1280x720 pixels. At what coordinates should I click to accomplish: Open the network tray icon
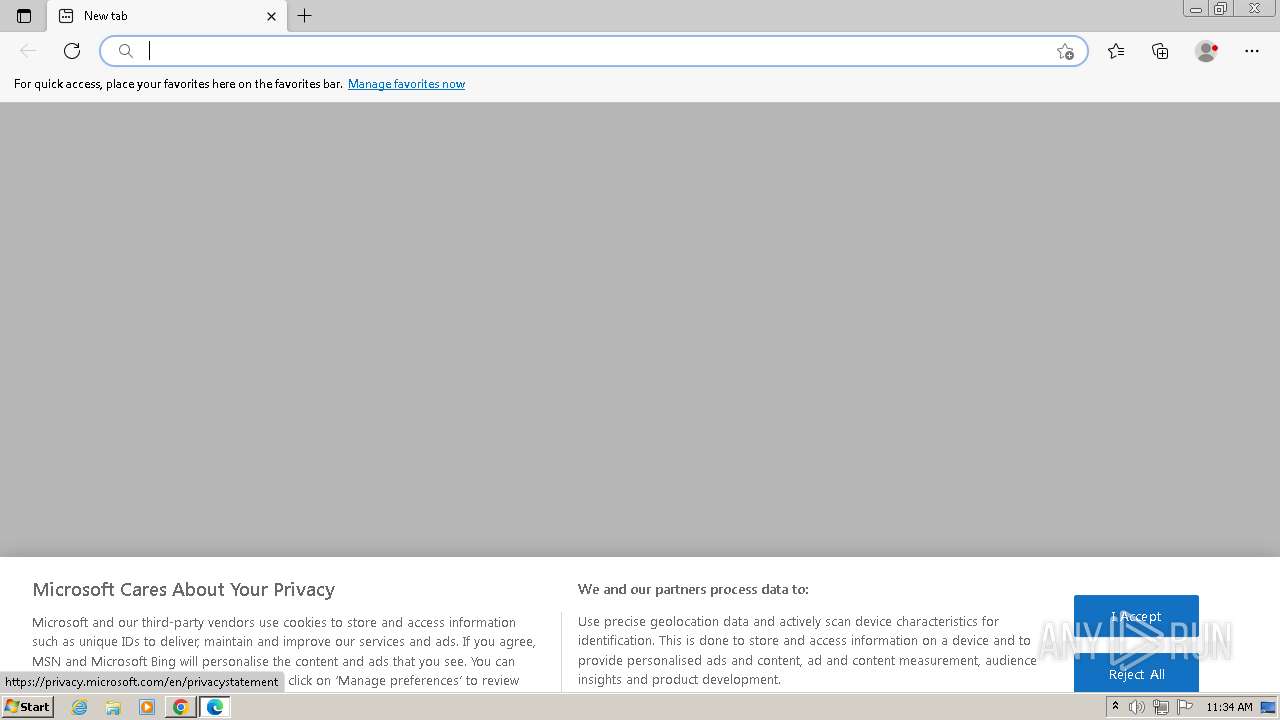coord(1161,707)
